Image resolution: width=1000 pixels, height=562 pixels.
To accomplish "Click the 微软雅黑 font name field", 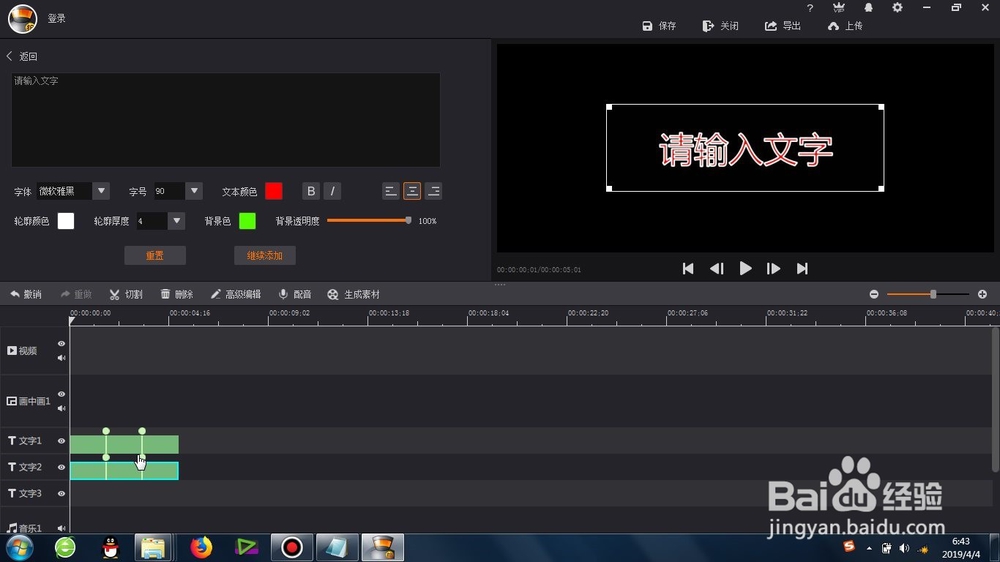I will tap(64, 191).
